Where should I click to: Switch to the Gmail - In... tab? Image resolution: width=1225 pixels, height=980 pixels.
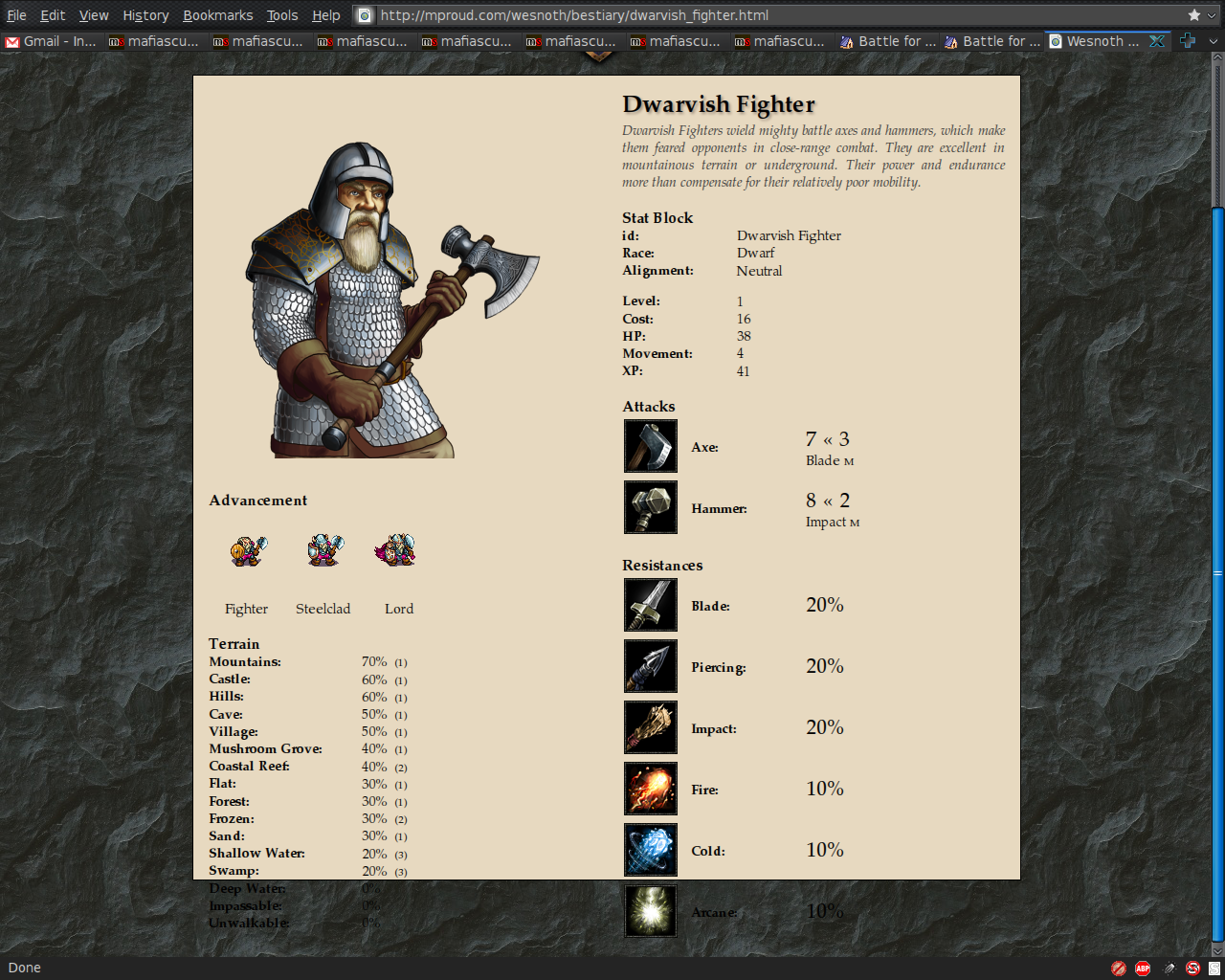[52, 41]
